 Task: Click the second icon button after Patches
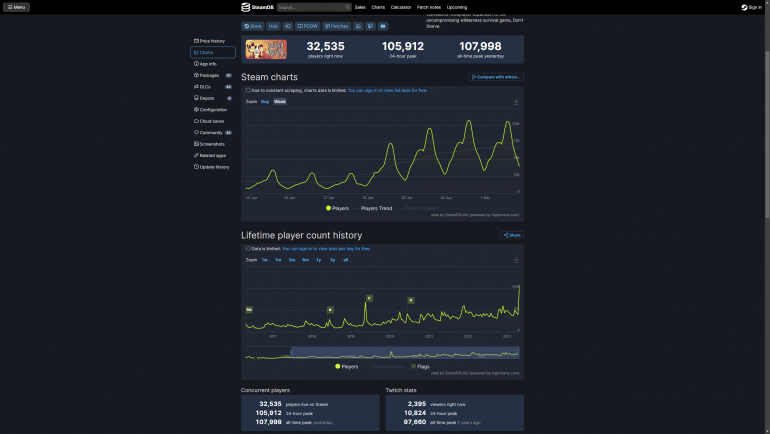[371, 26]
